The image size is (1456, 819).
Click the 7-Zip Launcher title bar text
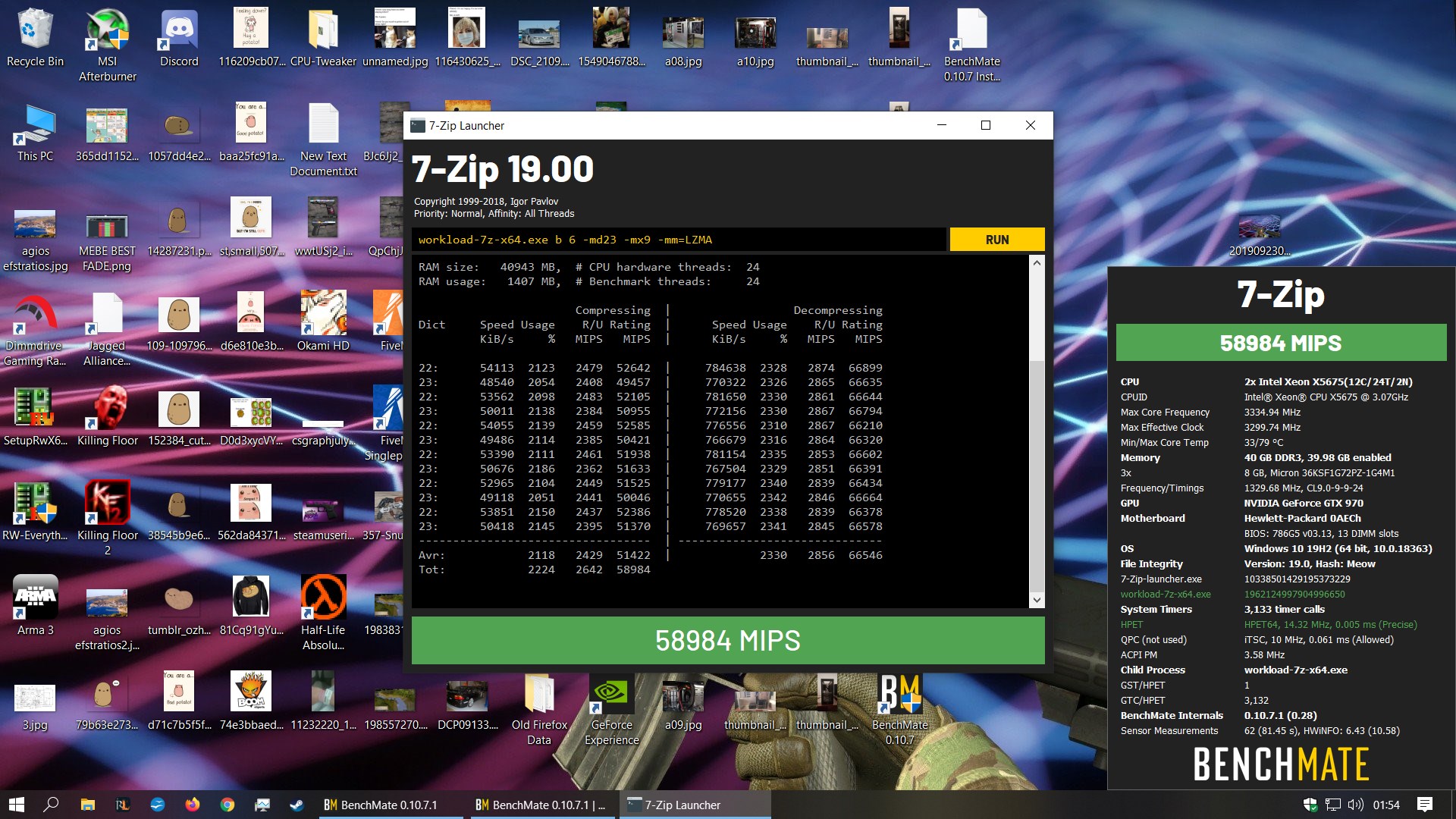(x=466, y=126)
